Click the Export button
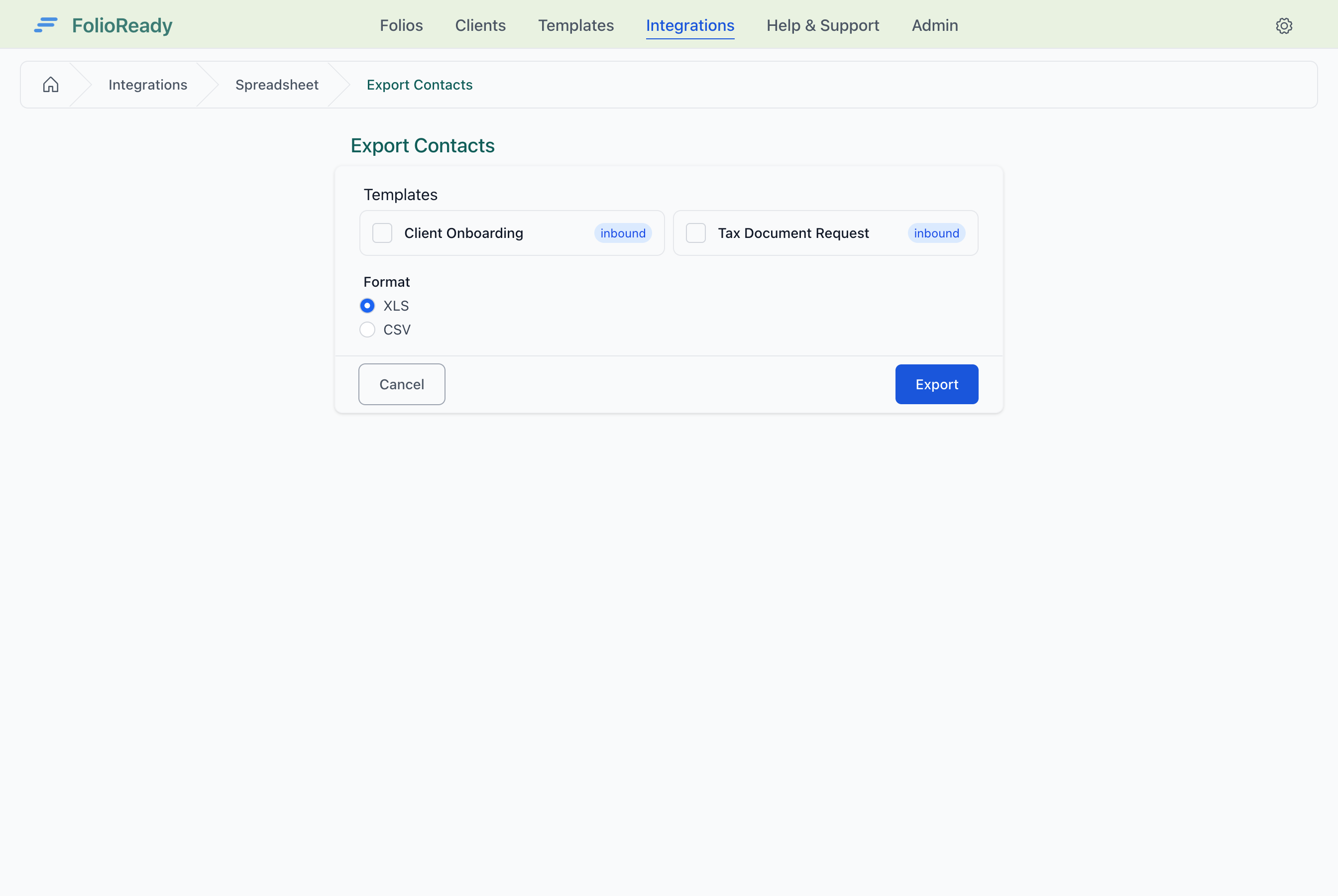 coord(936,384)
